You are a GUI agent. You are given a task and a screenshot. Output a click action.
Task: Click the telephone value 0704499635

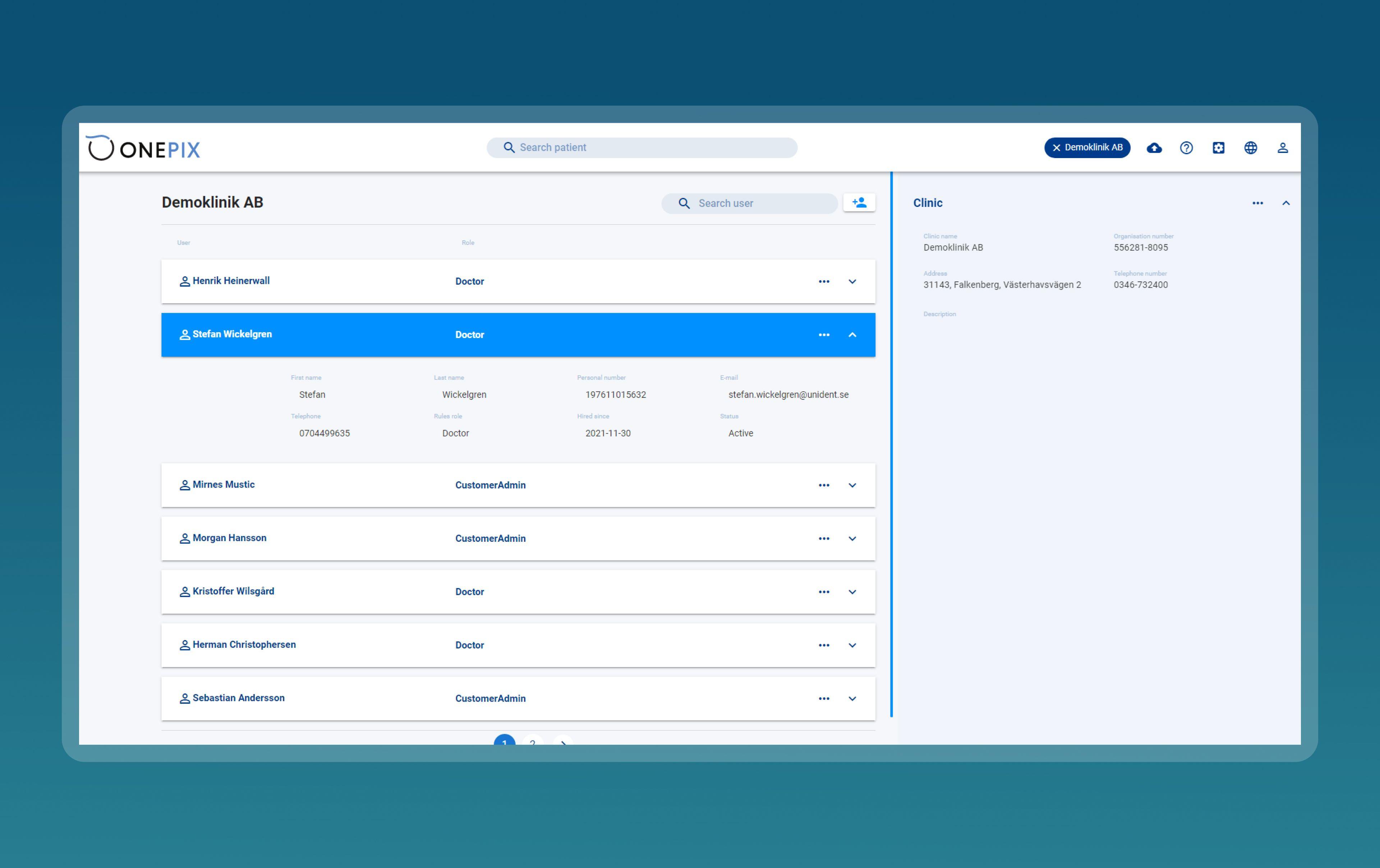tap(325, 433)
